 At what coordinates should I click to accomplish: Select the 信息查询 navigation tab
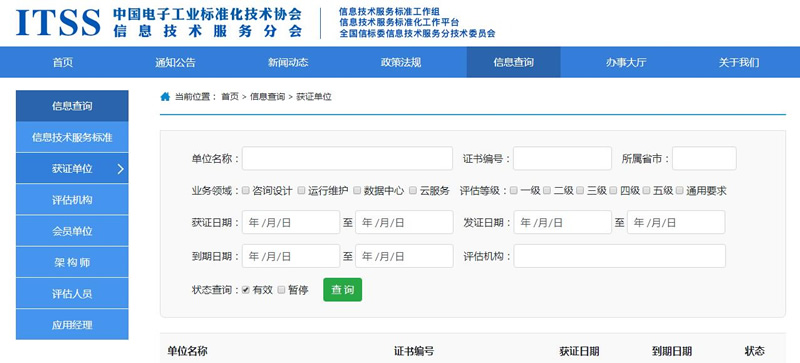[513, 62]
